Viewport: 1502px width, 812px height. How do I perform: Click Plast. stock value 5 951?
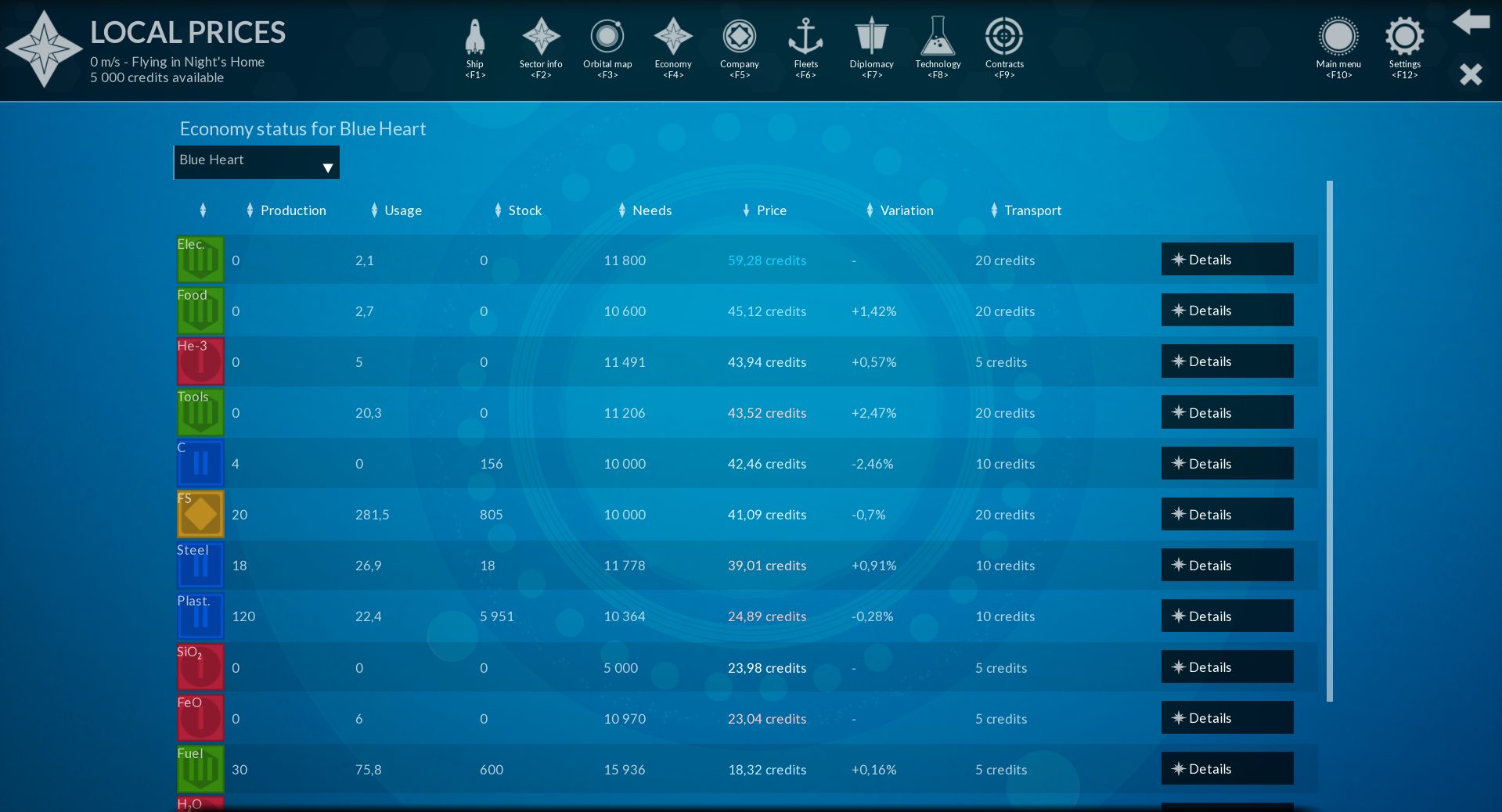[497, 616]
